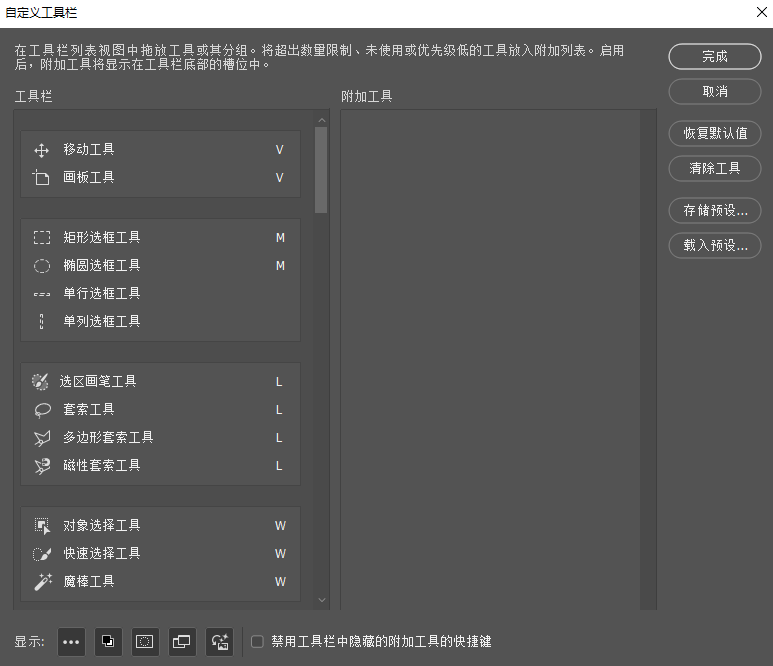Click the W shortcut of 快速选择工具

pyautogui.click(x=280, y=554)
